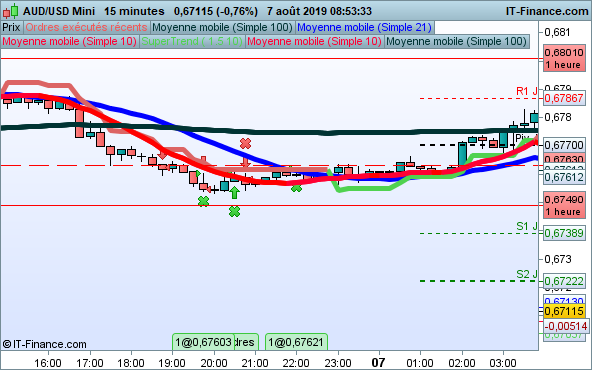
Task: Click the green cross below the 0,67490 line
Action: [x=234, y=211]
